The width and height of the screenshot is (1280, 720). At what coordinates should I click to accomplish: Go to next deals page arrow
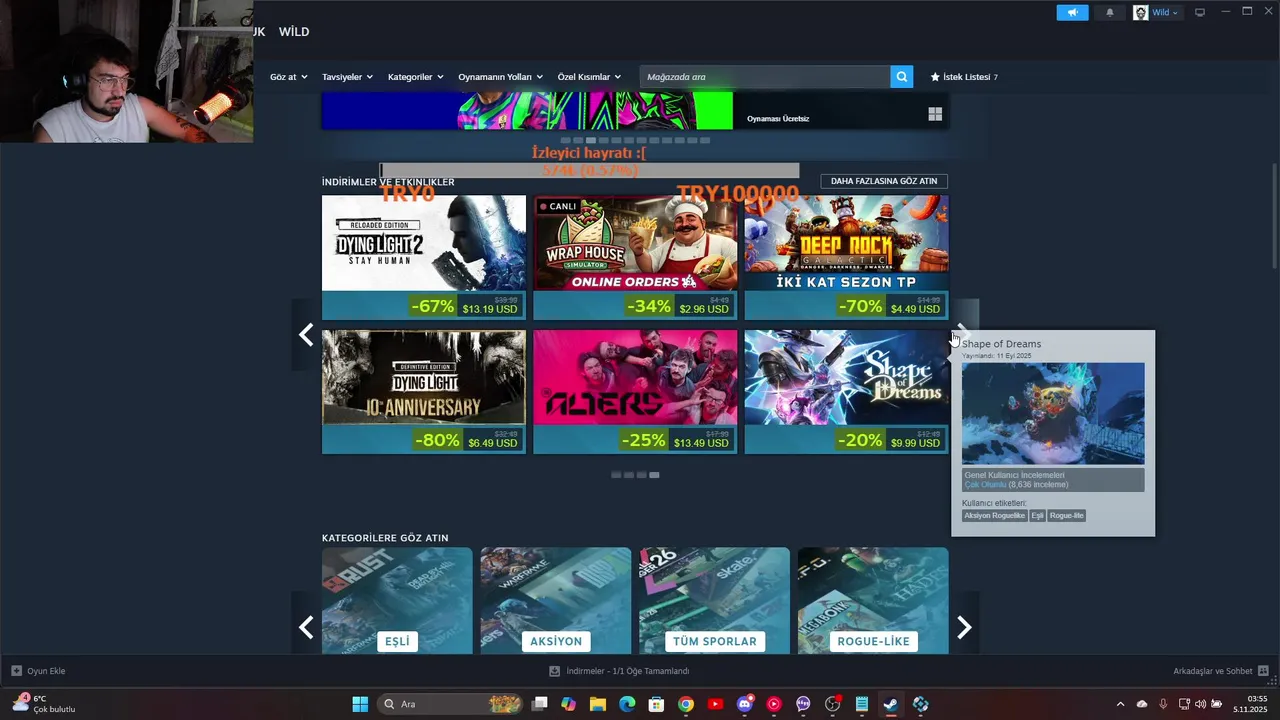click(964, 335)
